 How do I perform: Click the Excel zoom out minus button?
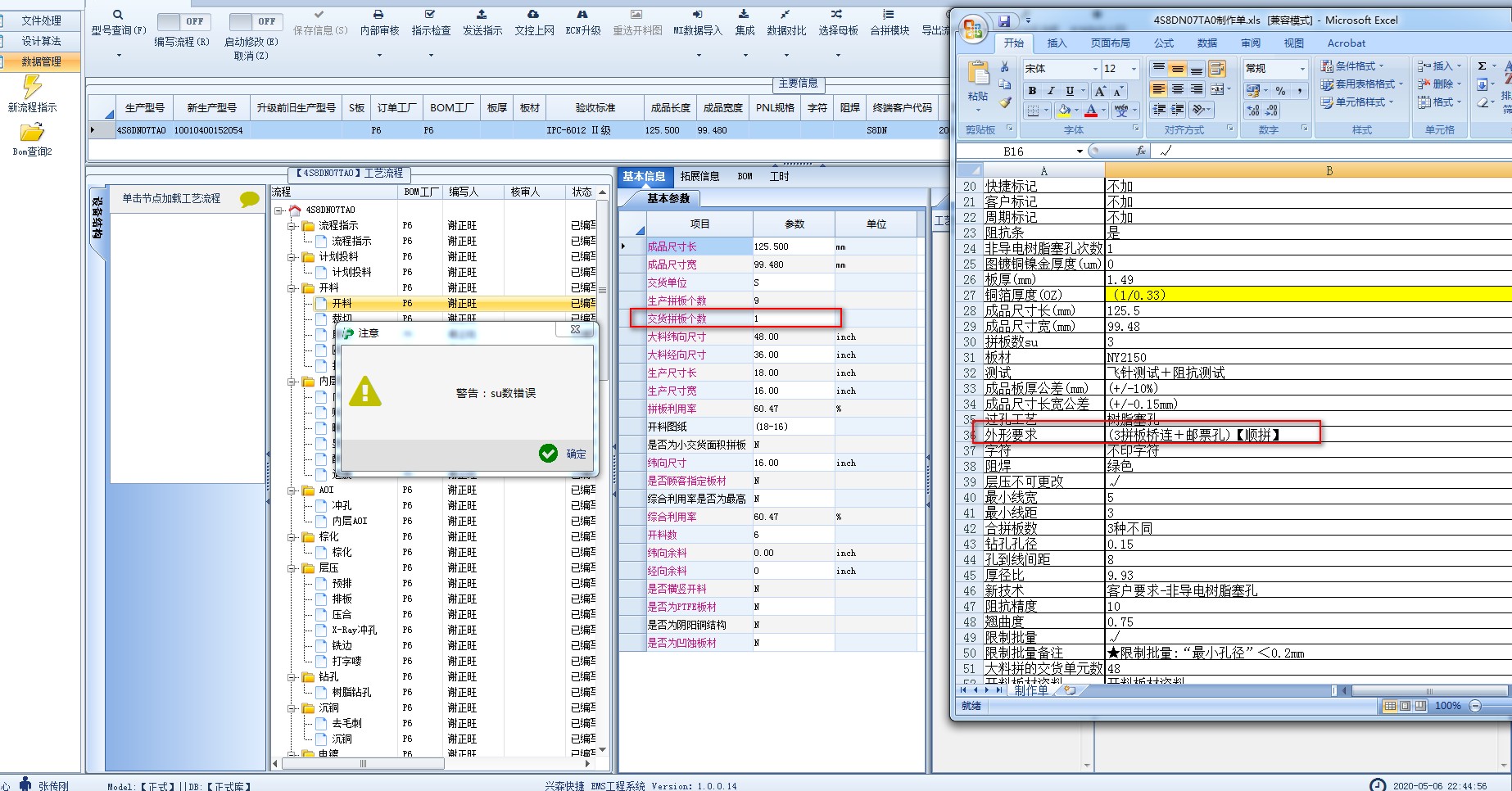(x=1475, y=706)
